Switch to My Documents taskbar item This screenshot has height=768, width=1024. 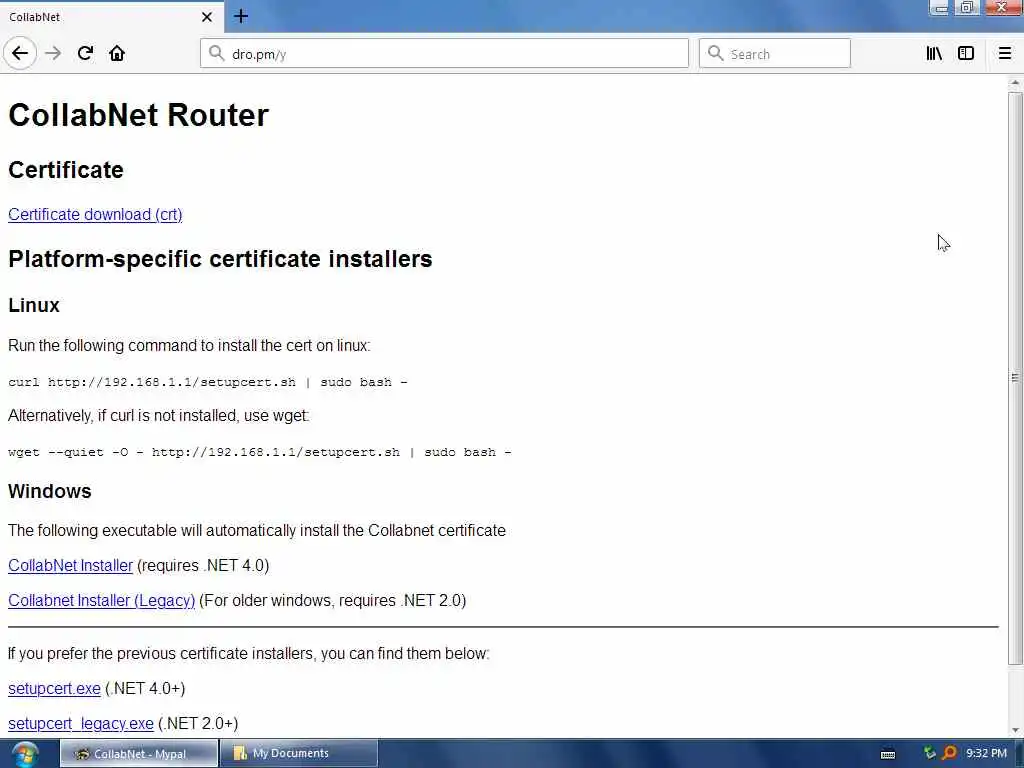click(299, 754)
